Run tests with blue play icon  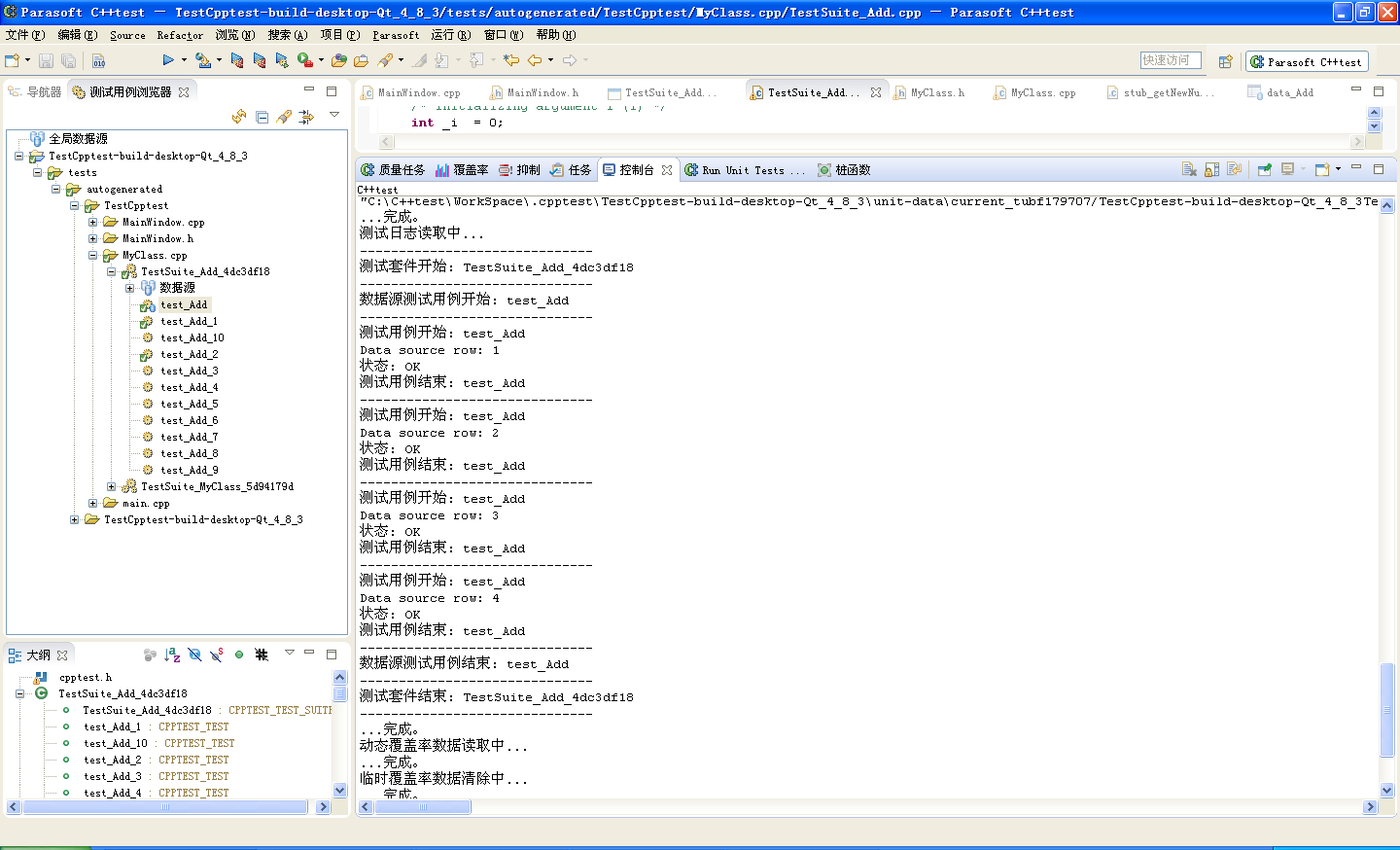168,60
